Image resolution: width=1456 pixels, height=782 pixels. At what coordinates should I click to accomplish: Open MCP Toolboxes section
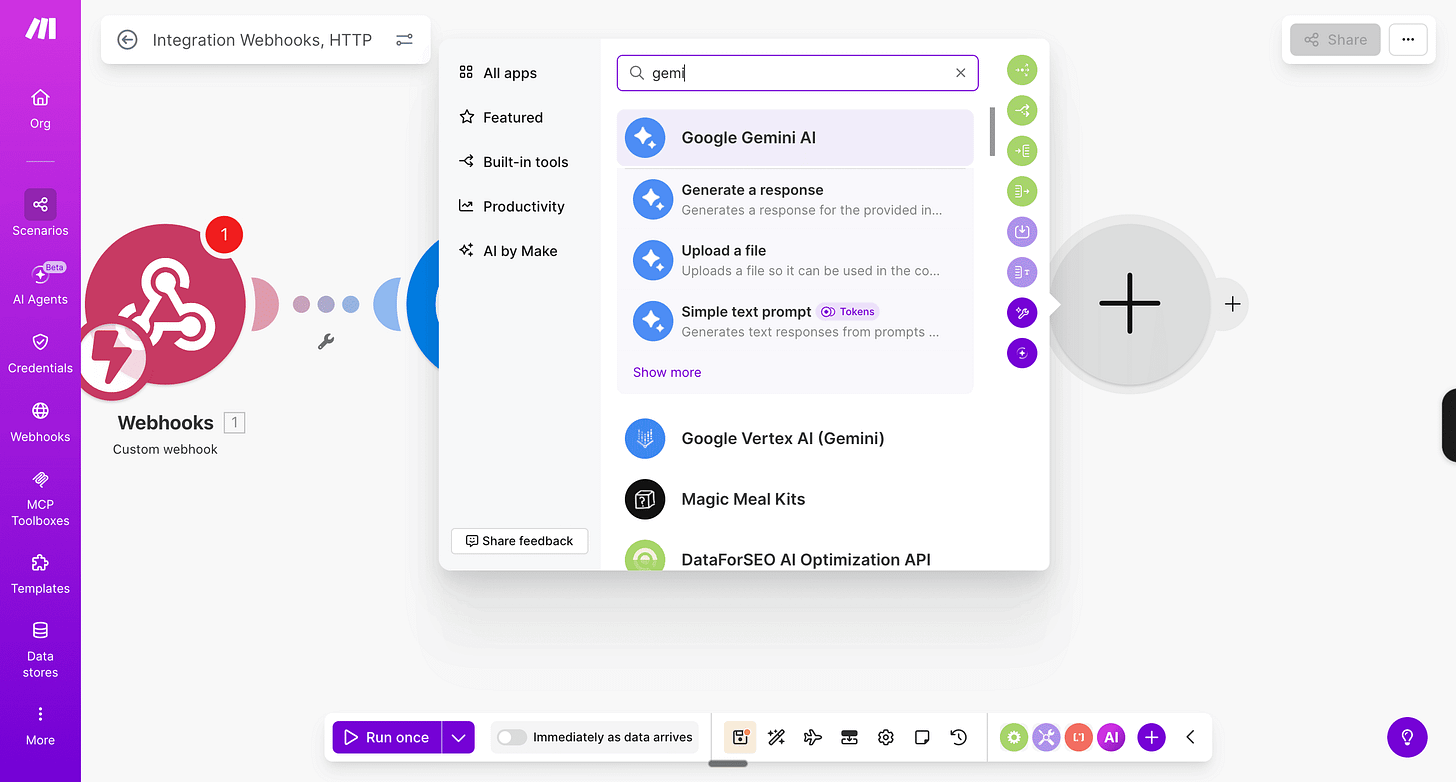[40, 498]
